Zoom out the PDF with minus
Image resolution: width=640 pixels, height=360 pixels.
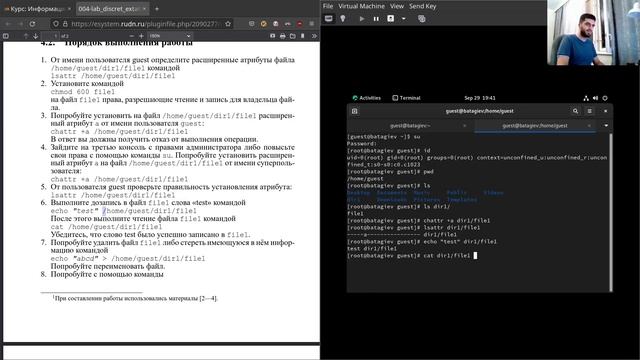(131, 36)
